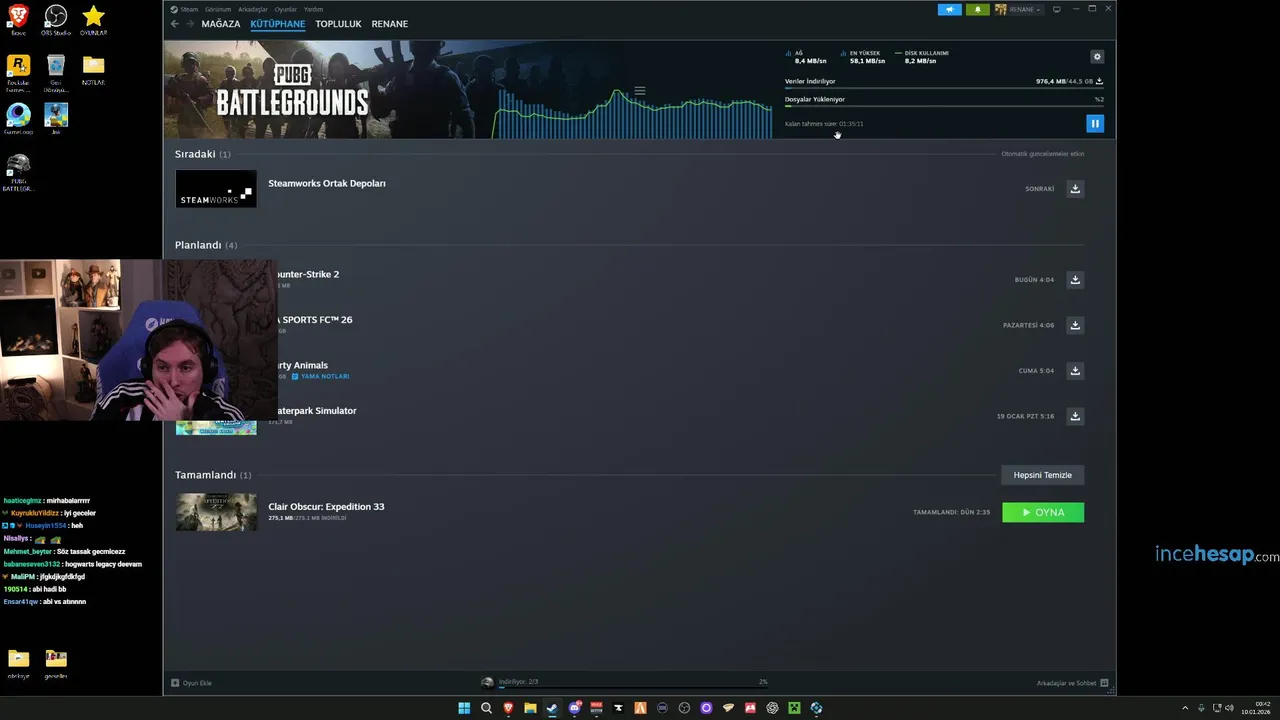This screenshot has height=720, width=1280.
Task: Open the NOTLAR folder on the desktop
Action: point(93,69)
